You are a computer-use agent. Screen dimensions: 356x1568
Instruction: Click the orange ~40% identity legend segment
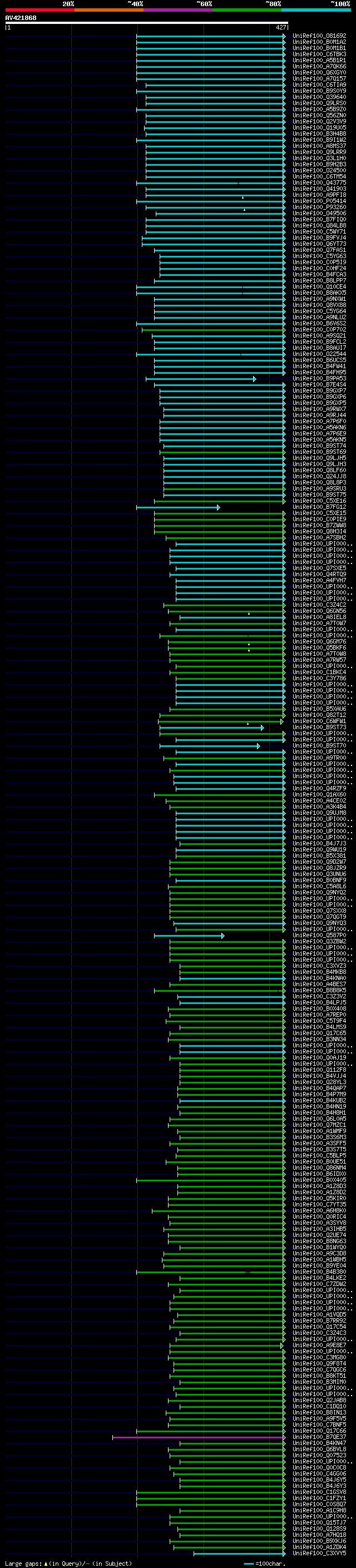pyautogui.click(x=109, y=10)
